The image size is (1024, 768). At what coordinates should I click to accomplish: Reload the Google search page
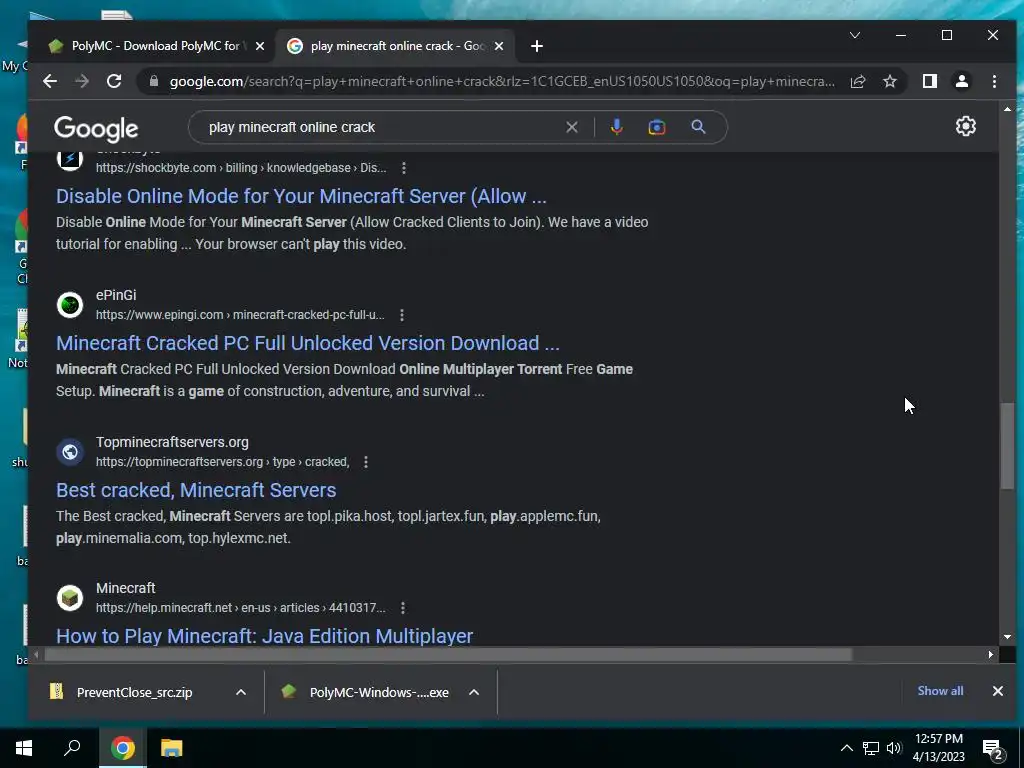click(x=114, y=81)
